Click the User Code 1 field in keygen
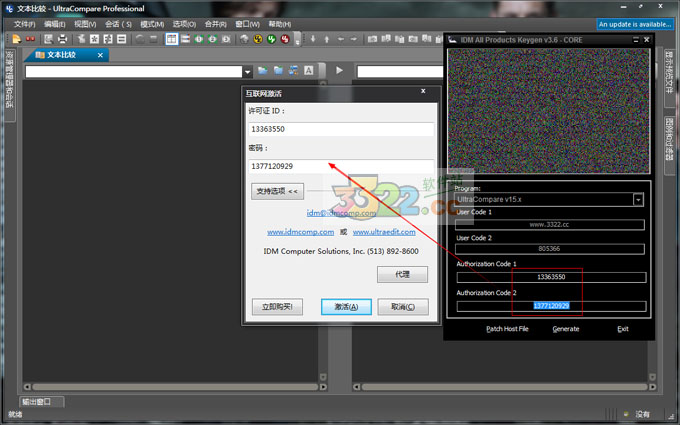 (549, 225)
